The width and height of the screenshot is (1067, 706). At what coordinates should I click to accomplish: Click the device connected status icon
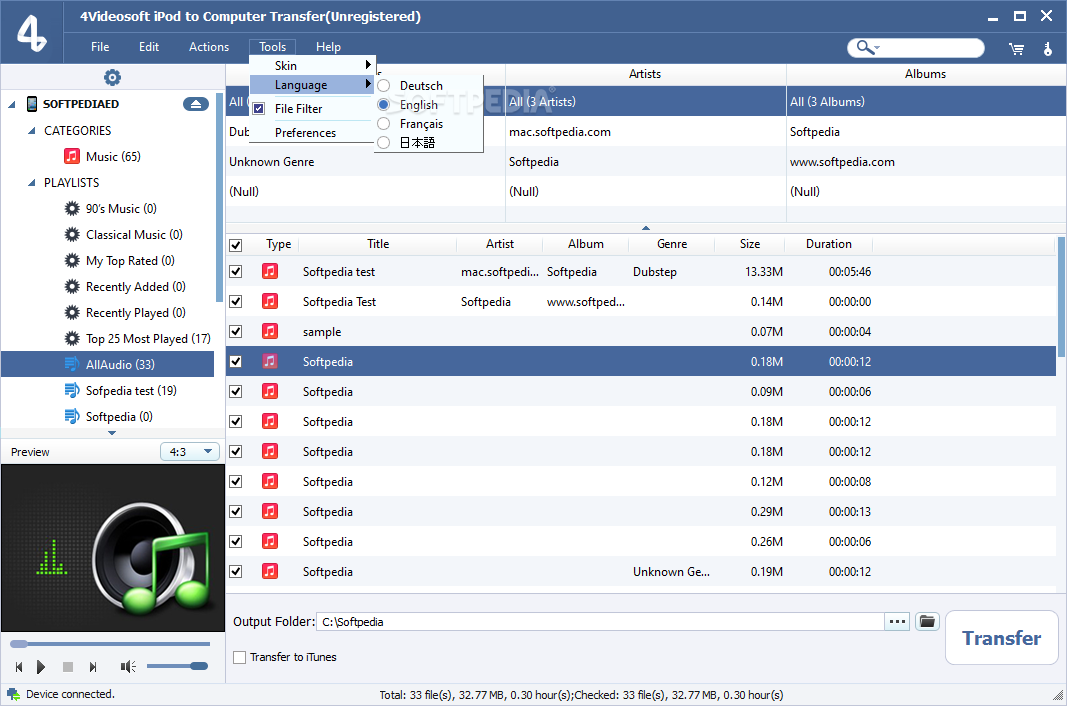[x=13, y=694]
